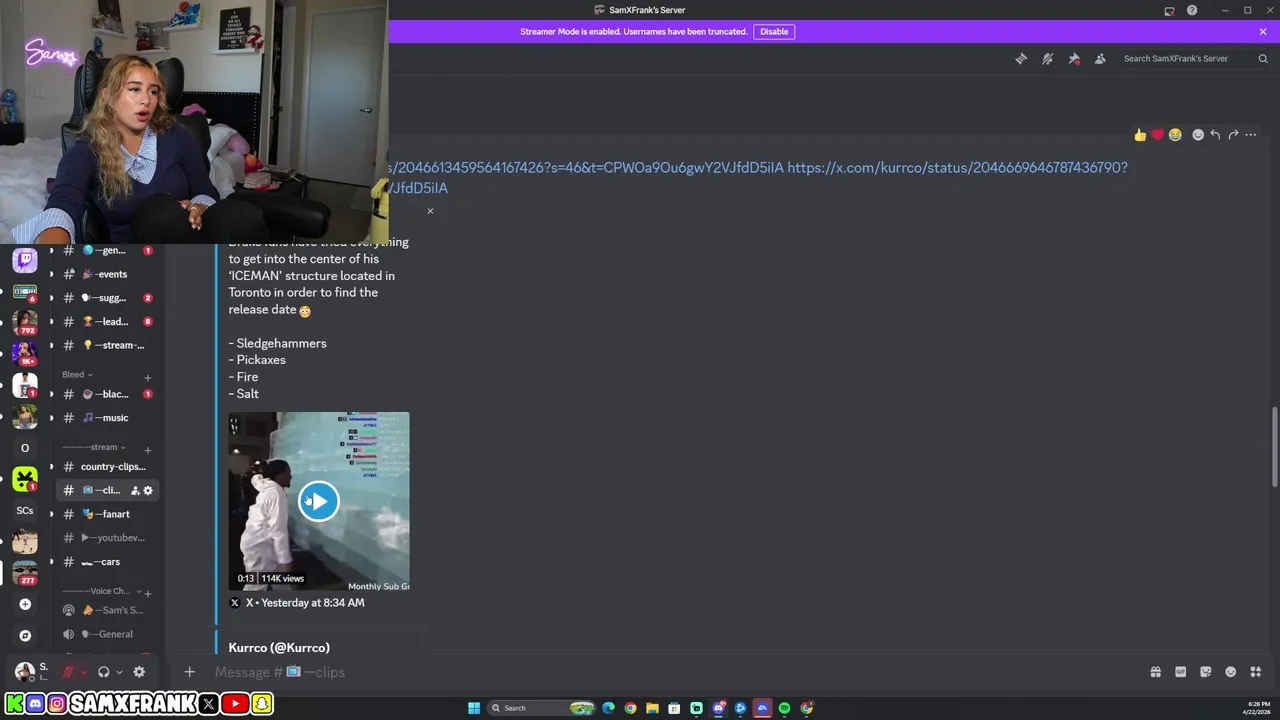Open the stream channel with lightbulb
This screenshot has height=720, width=1280.
click(x=107, y=346)
